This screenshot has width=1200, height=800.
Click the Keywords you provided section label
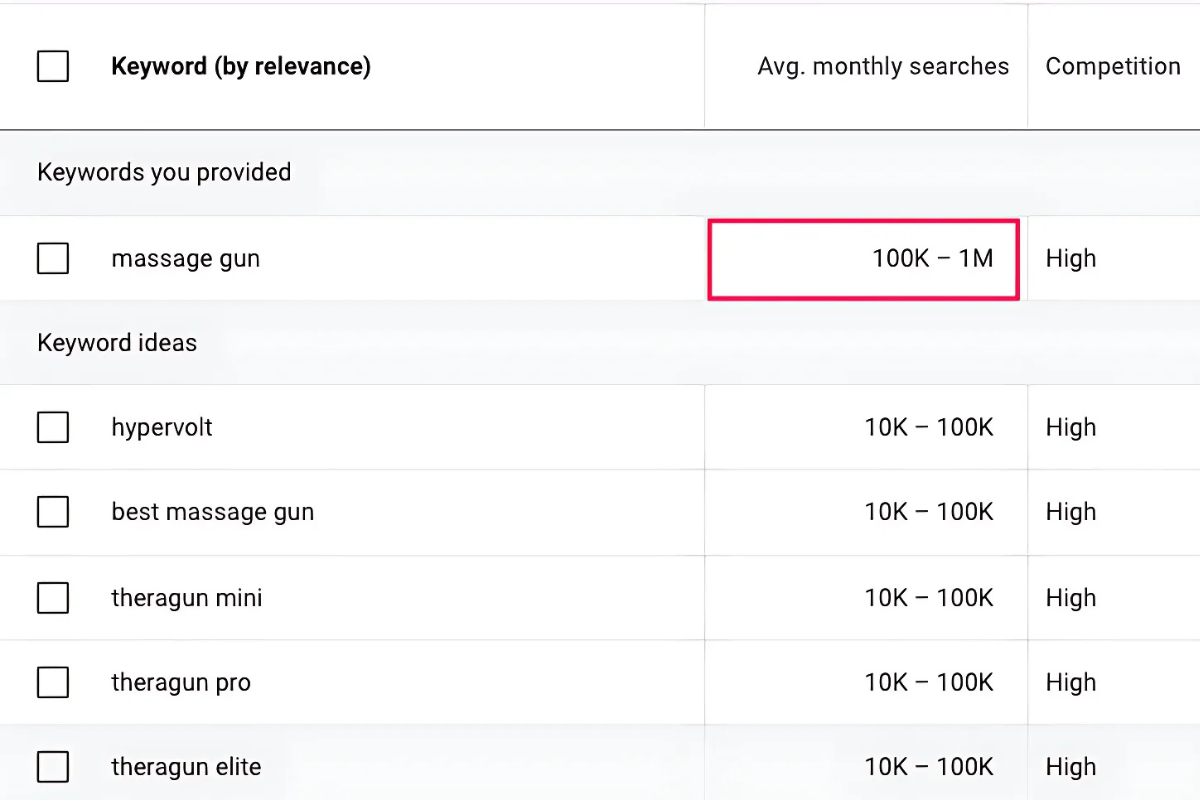point(164,172)
